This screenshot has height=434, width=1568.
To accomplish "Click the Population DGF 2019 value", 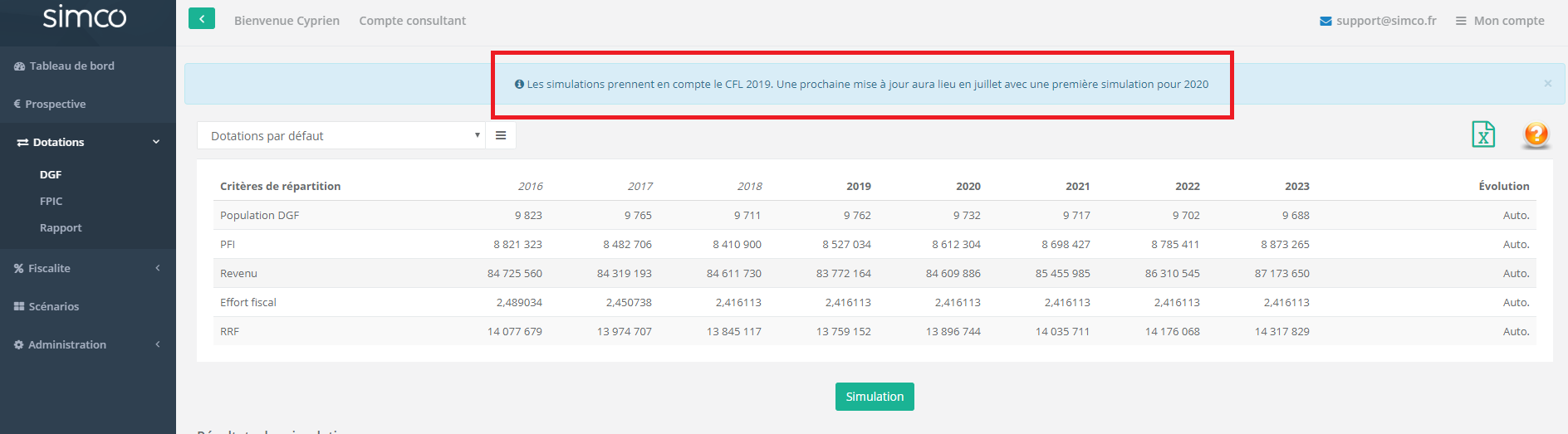I will [857, 215].
